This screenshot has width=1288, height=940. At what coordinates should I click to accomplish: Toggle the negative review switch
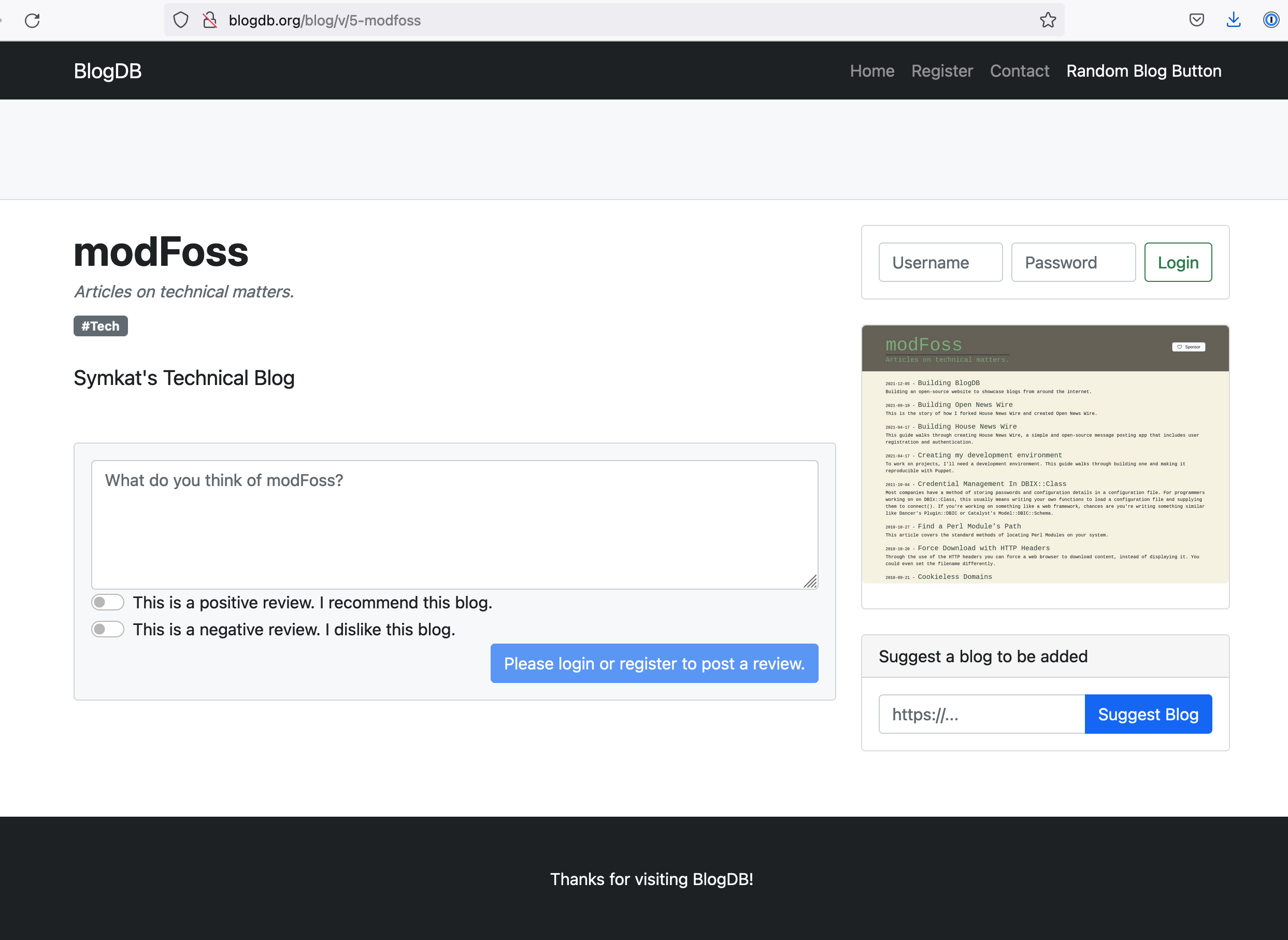108,629
